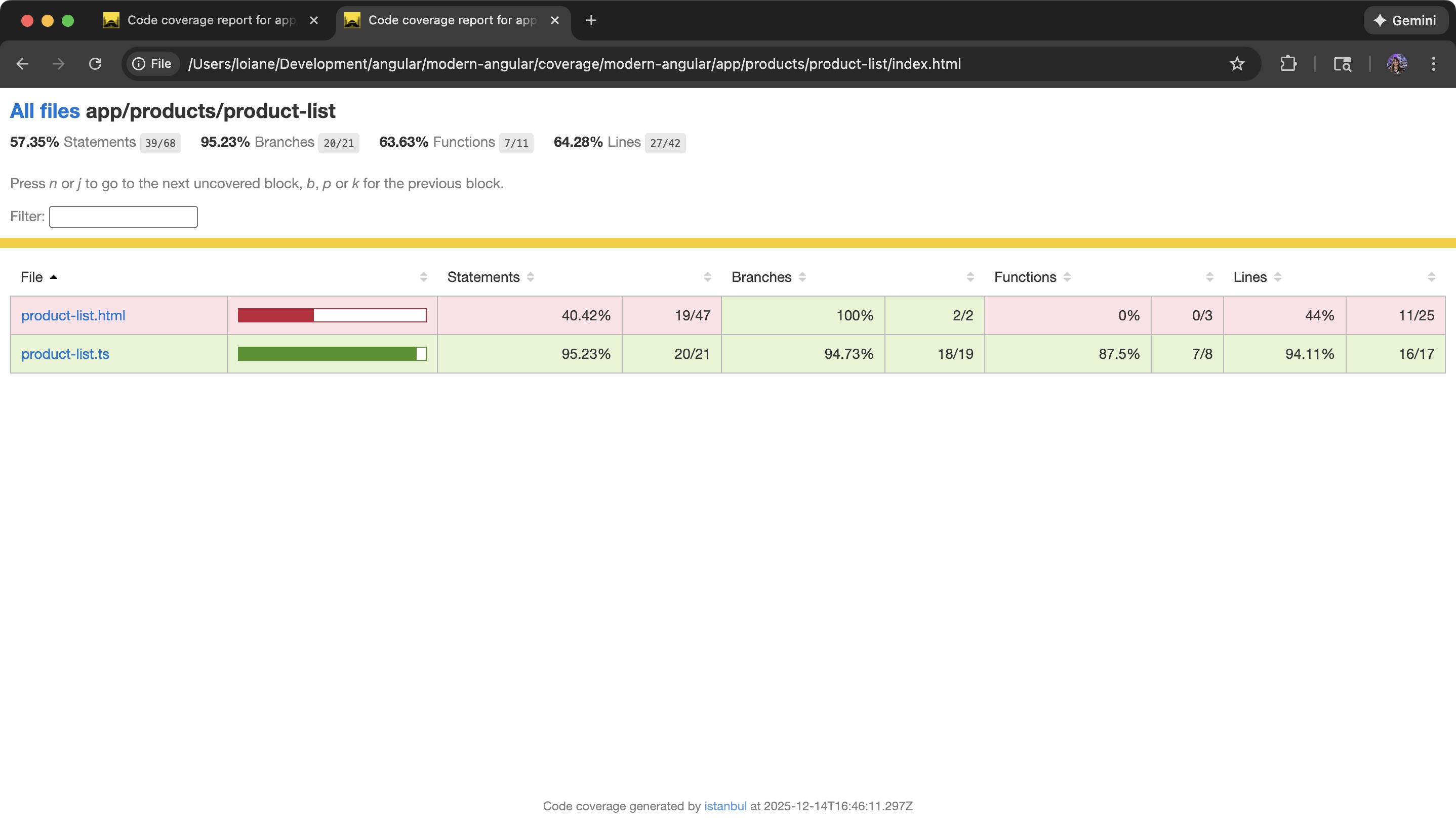
Task: Sort by the Functions column header
Action: coord(1025,277)
